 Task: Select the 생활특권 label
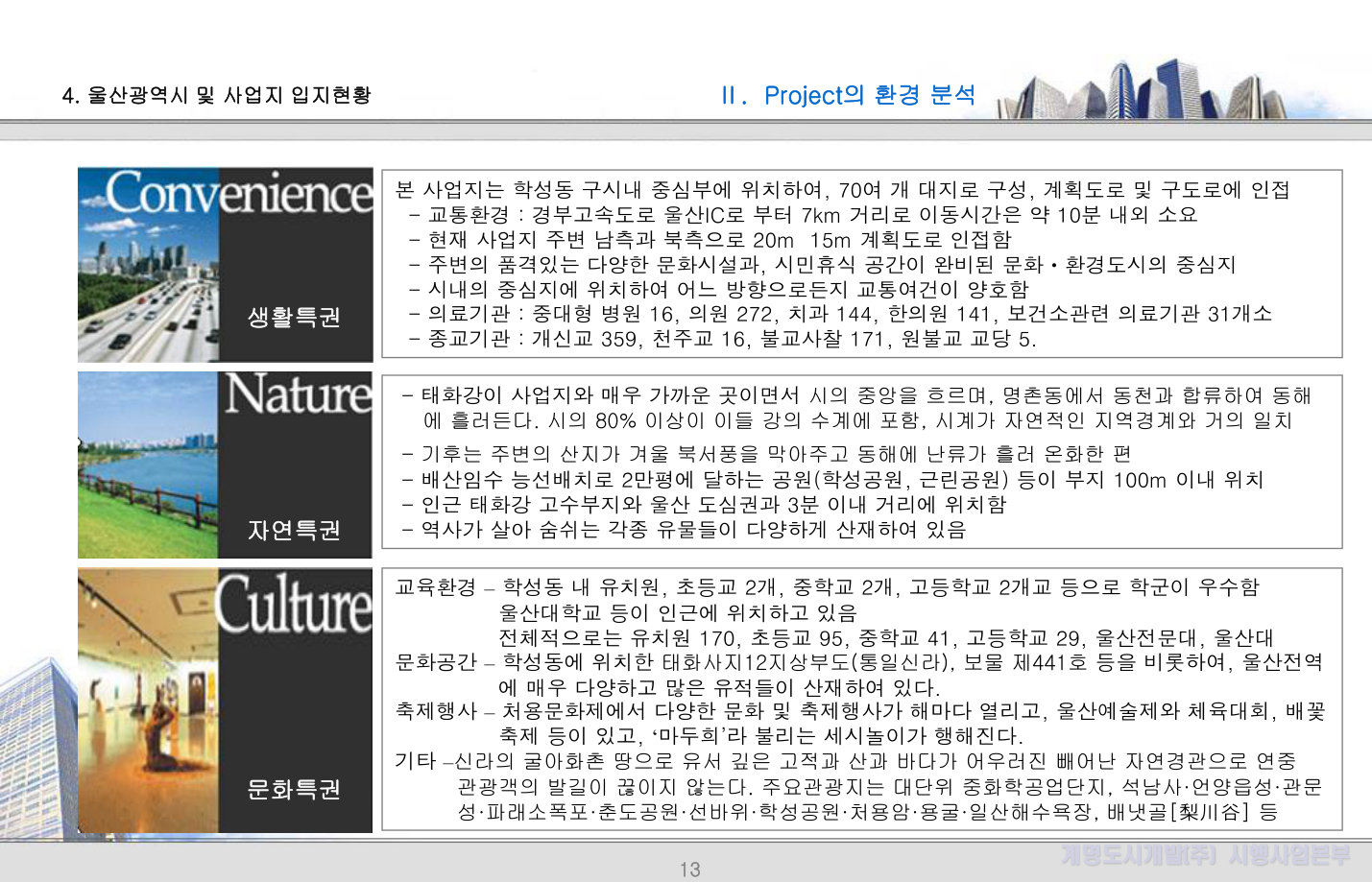[x=294, y=317]
